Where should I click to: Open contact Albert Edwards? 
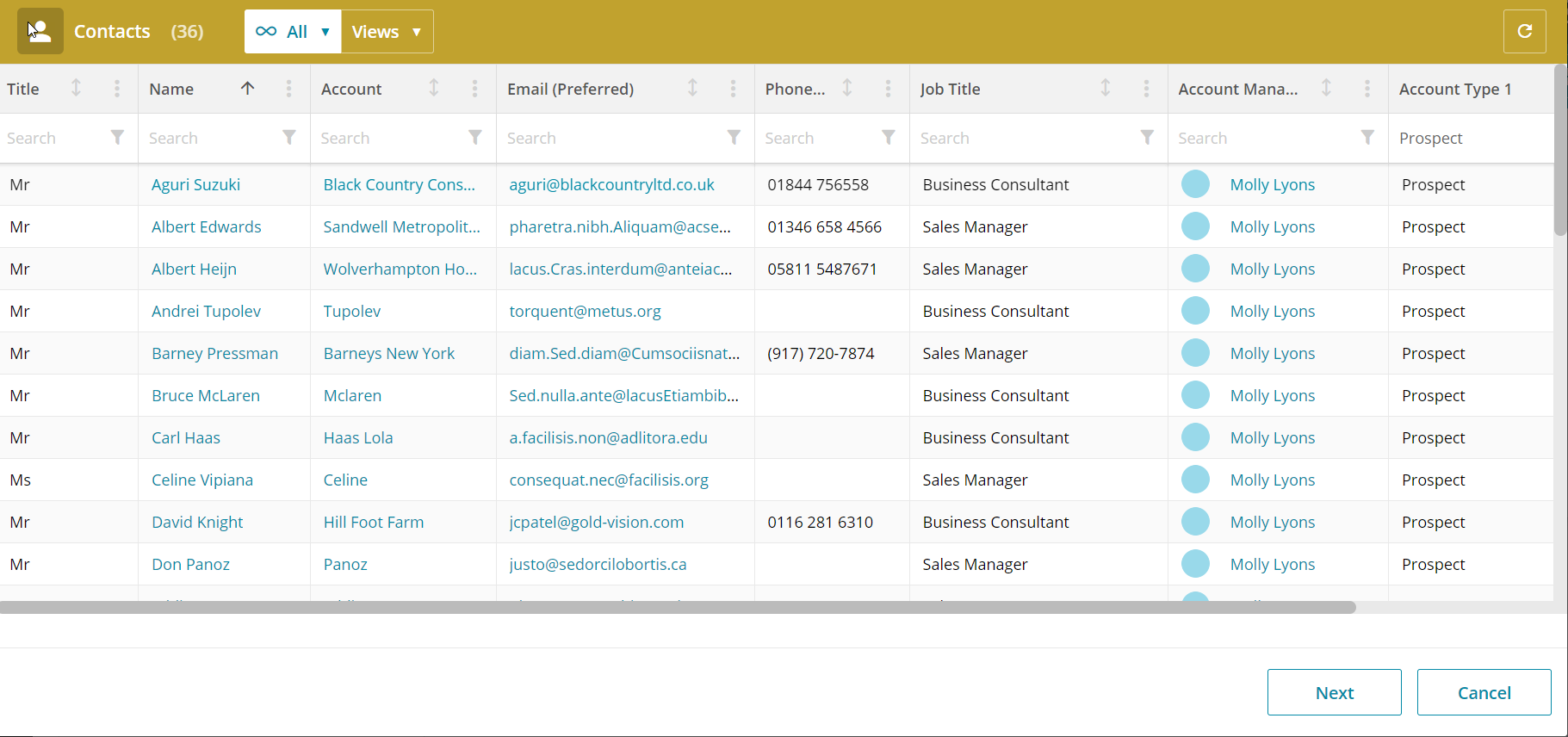(206, 226)
